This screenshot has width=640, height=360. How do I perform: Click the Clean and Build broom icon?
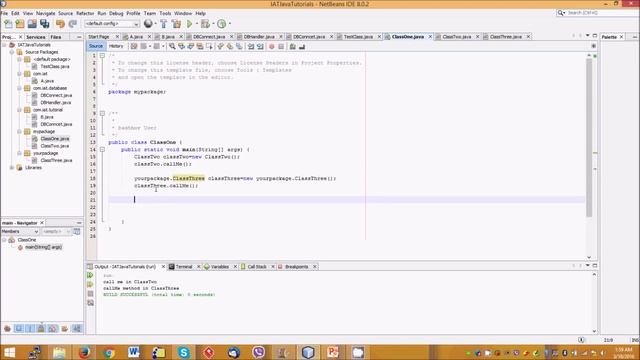176,24
